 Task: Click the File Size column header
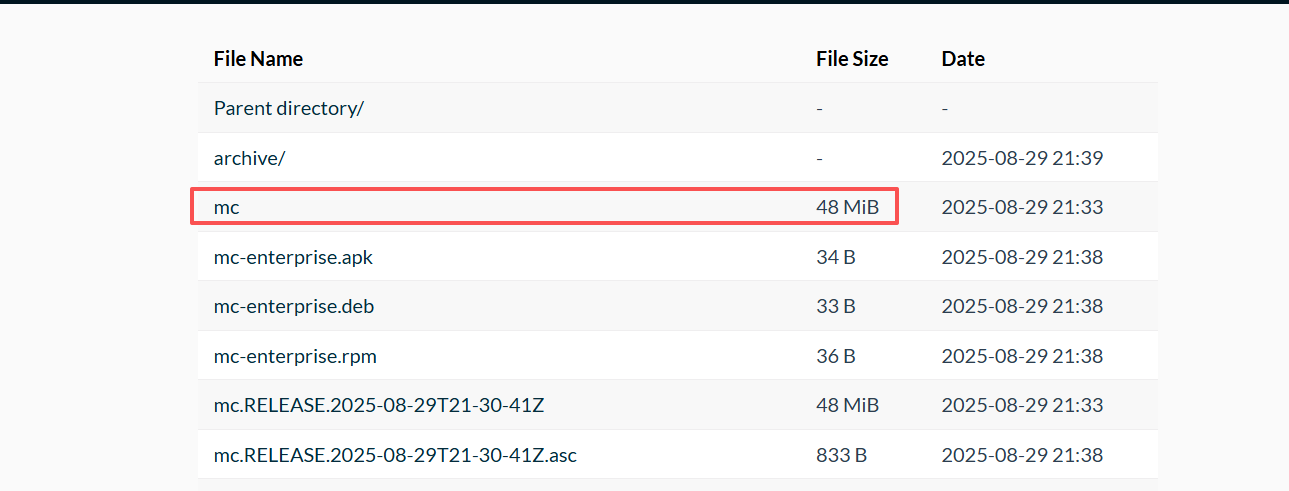pyautogui.click(x=852, y=59)
